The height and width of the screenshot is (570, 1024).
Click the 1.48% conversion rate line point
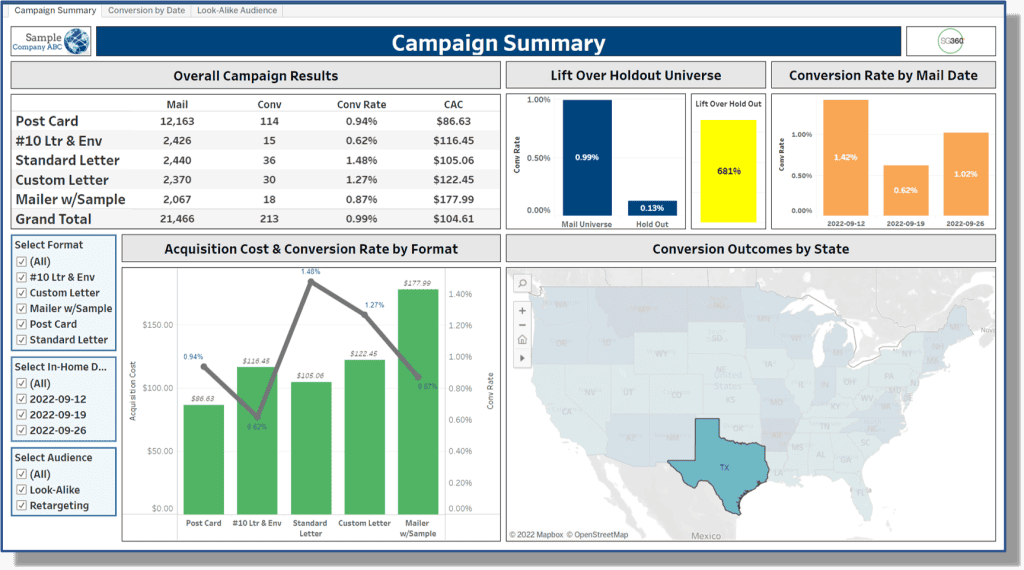click(x=311, y=281)
